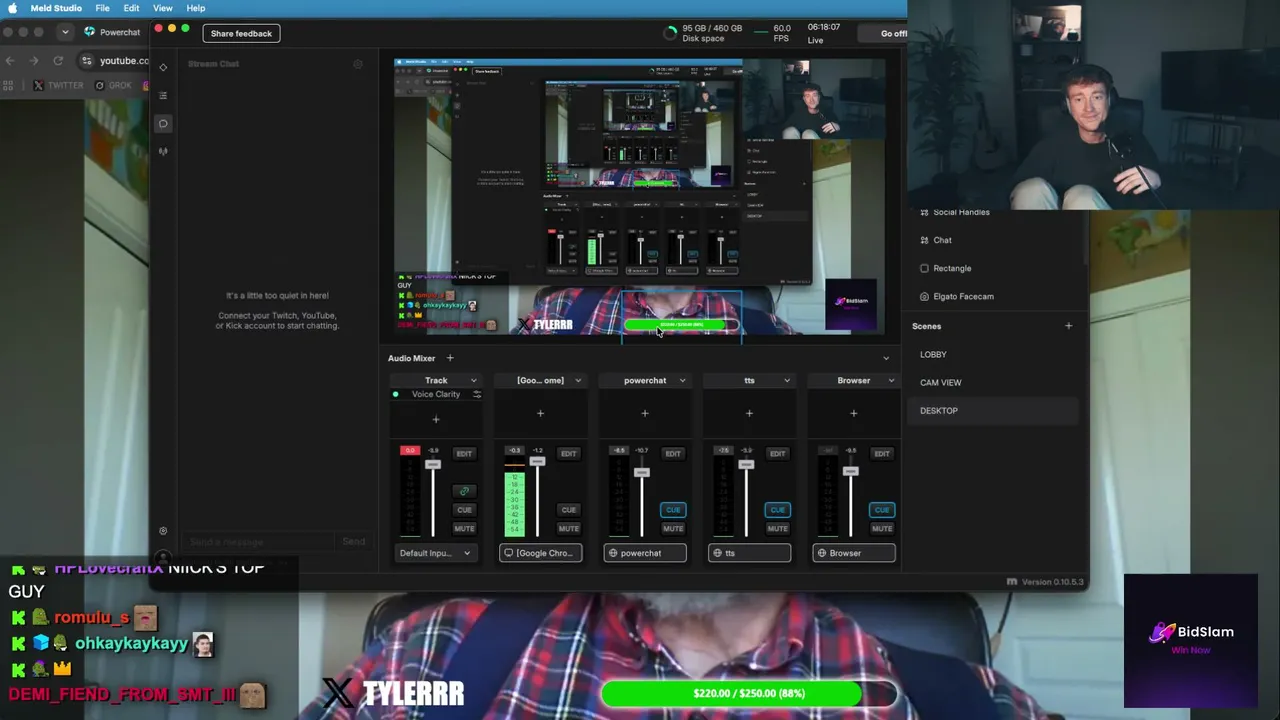Expand the [Goo... ome] channel dropdown
The image size is (1280, 720).
click(578, 380)
